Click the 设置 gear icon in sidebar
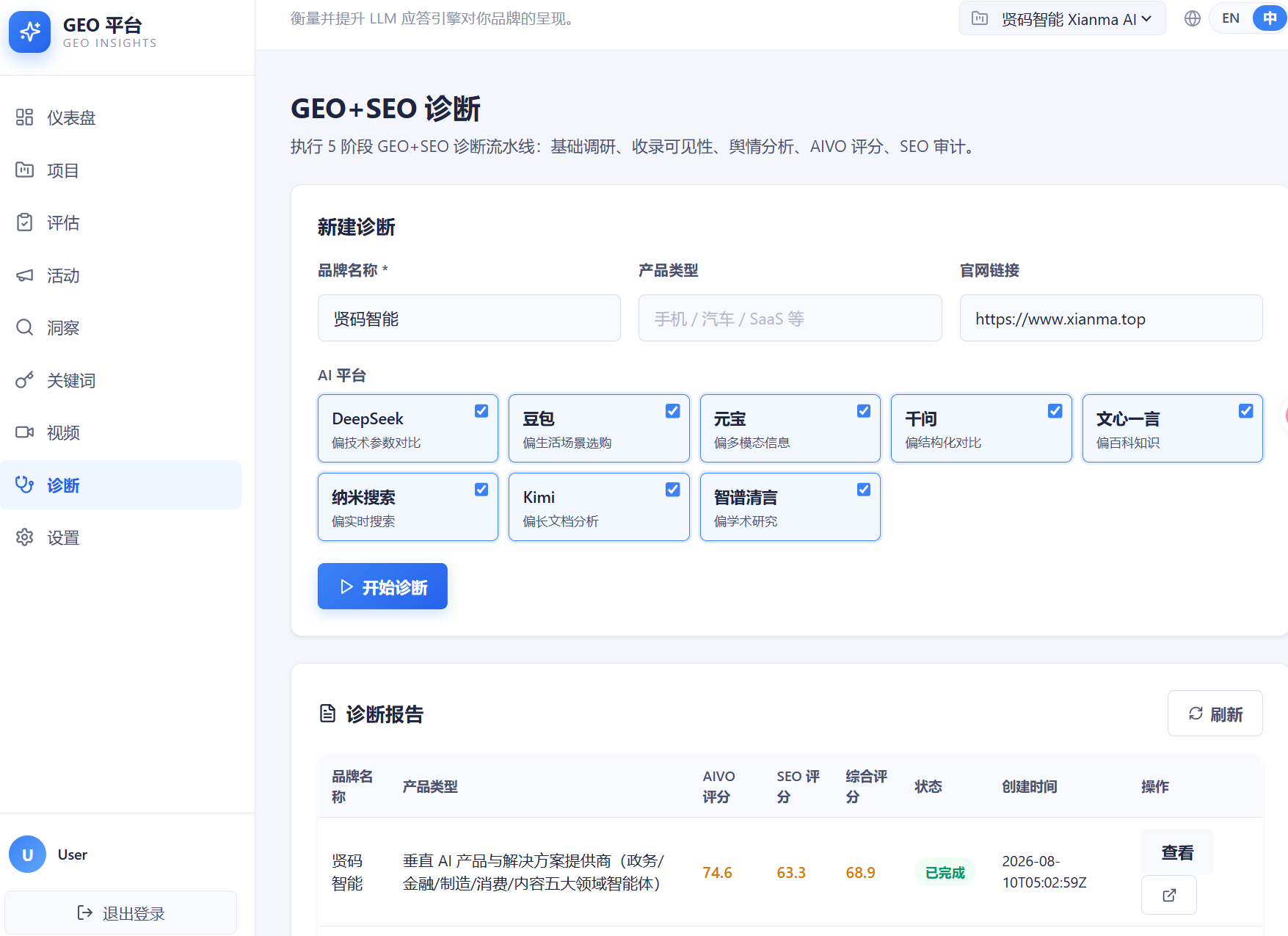Viewport: 1288px width, 936px height. click(x=25, y=537)
